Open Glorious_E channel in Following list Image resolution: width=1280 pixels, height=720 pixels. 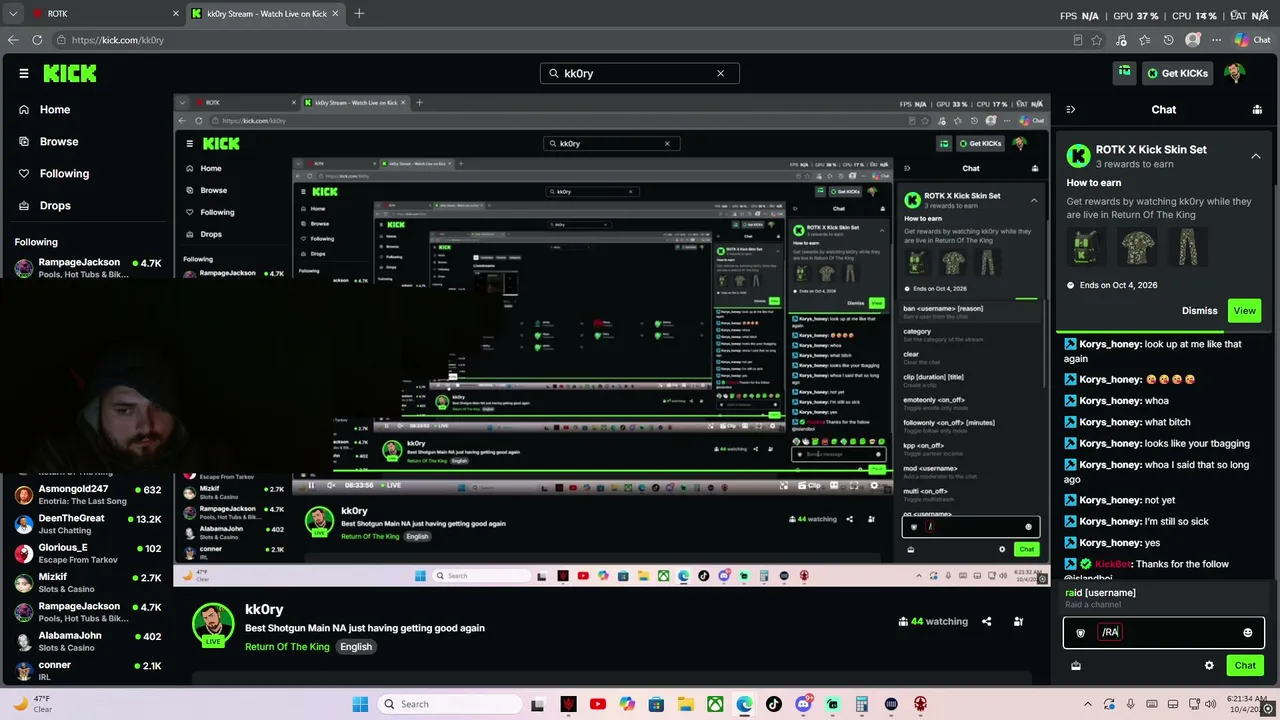click(x=86, y=552)
